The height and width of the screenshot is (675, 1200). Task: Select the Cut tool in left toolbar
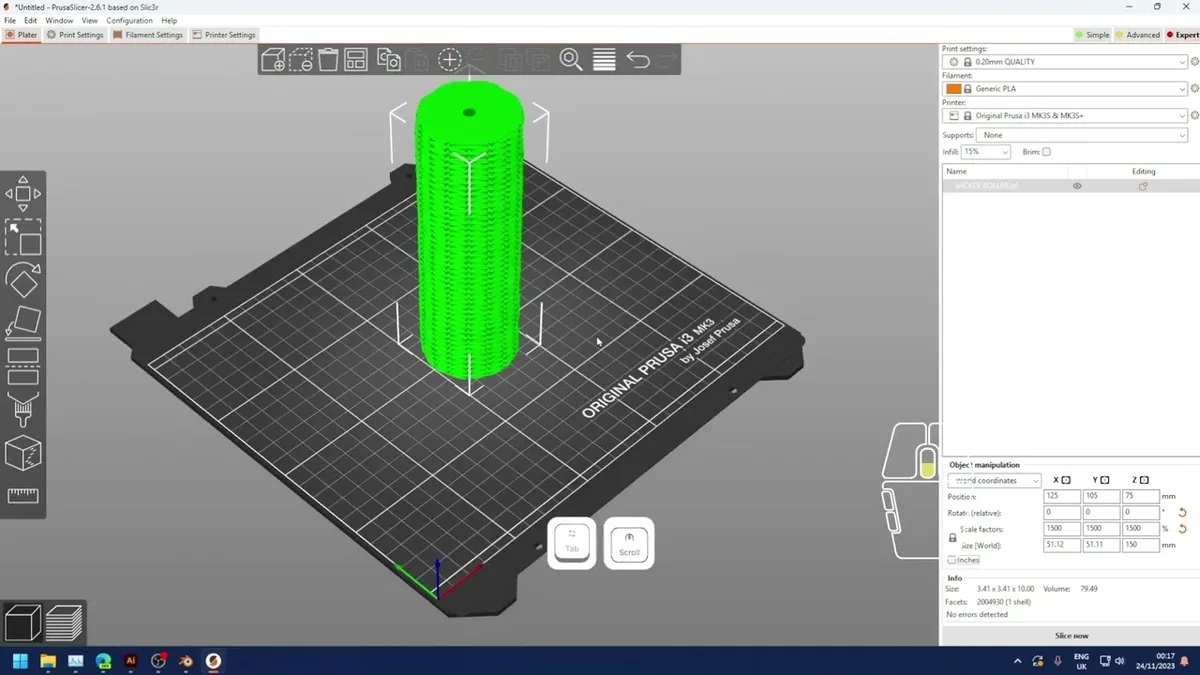click(x=23, y=366)
